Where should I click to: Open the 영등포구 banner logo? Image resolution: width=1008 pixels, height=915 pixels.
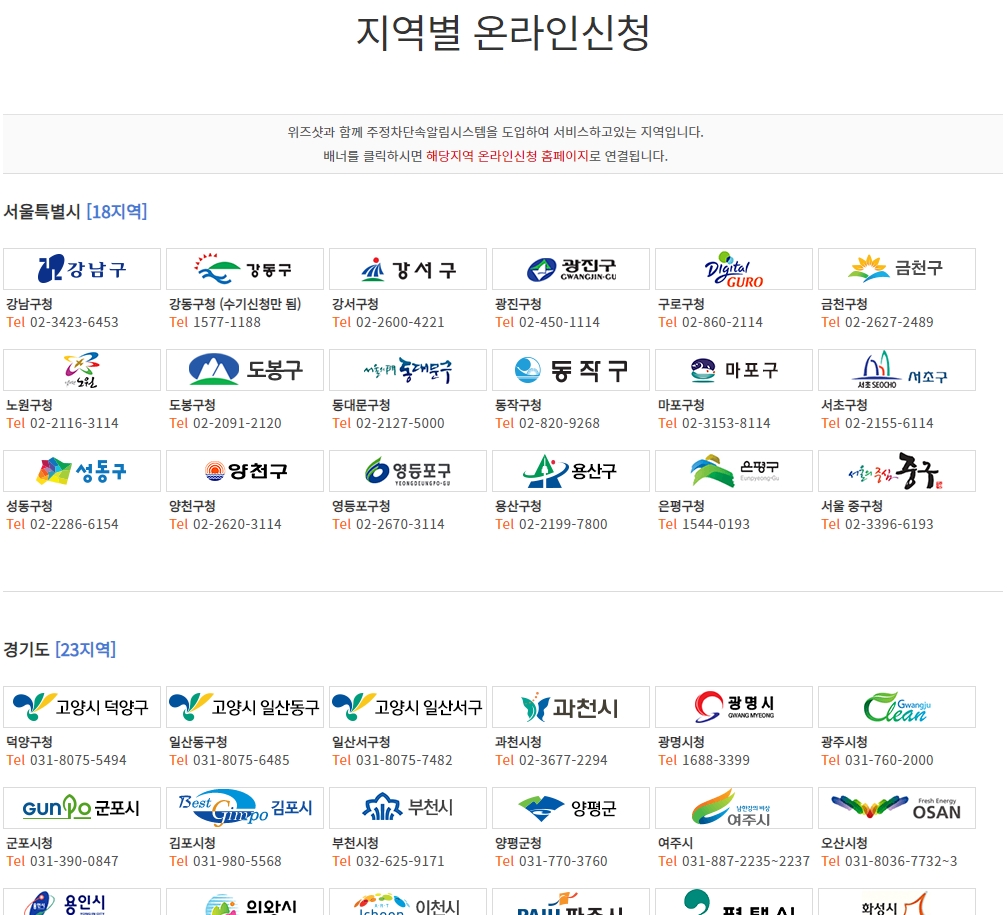[408, 471]
